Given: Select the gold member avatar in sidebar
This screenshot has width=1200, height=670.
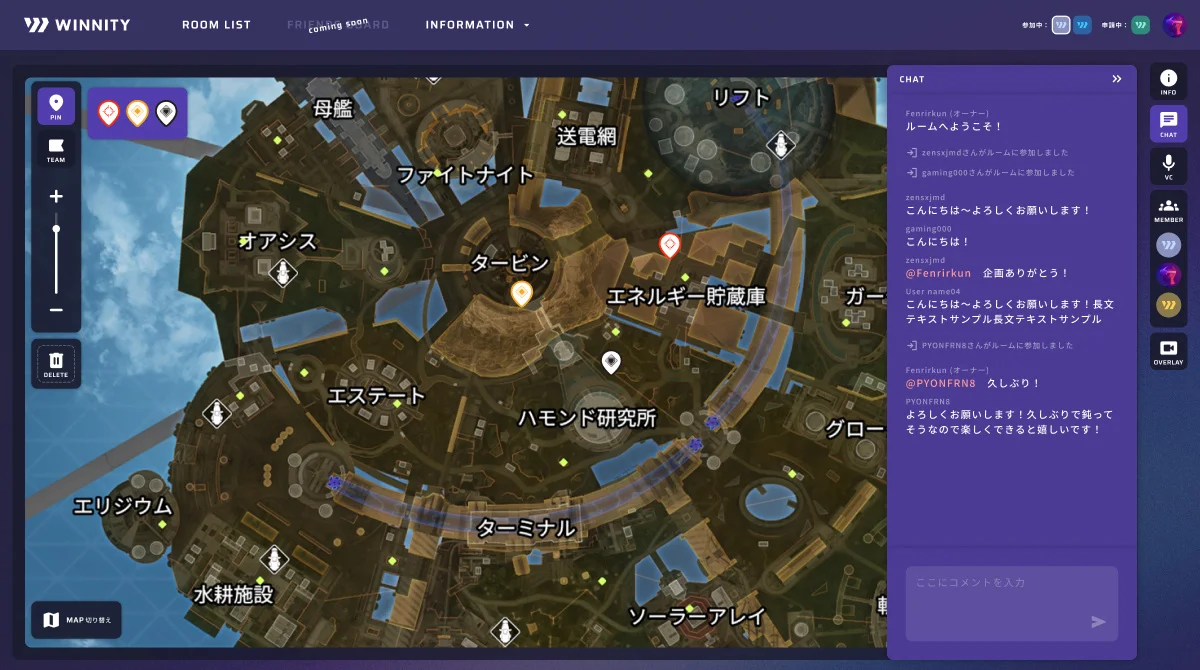Looking at the screenshot, I should pos(1168,306).
